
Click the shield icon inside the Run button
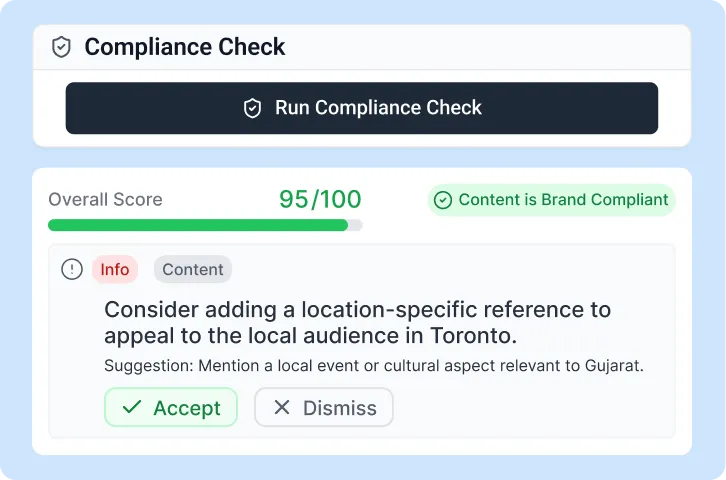pyautogui.click(x=253, y=108)
